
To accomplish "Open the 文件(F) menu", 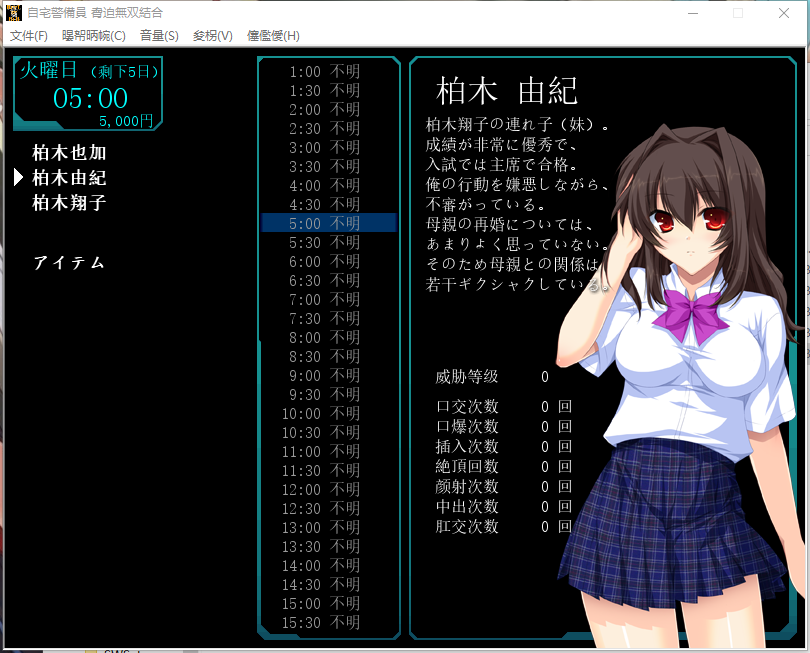I will tap(28, 36).
